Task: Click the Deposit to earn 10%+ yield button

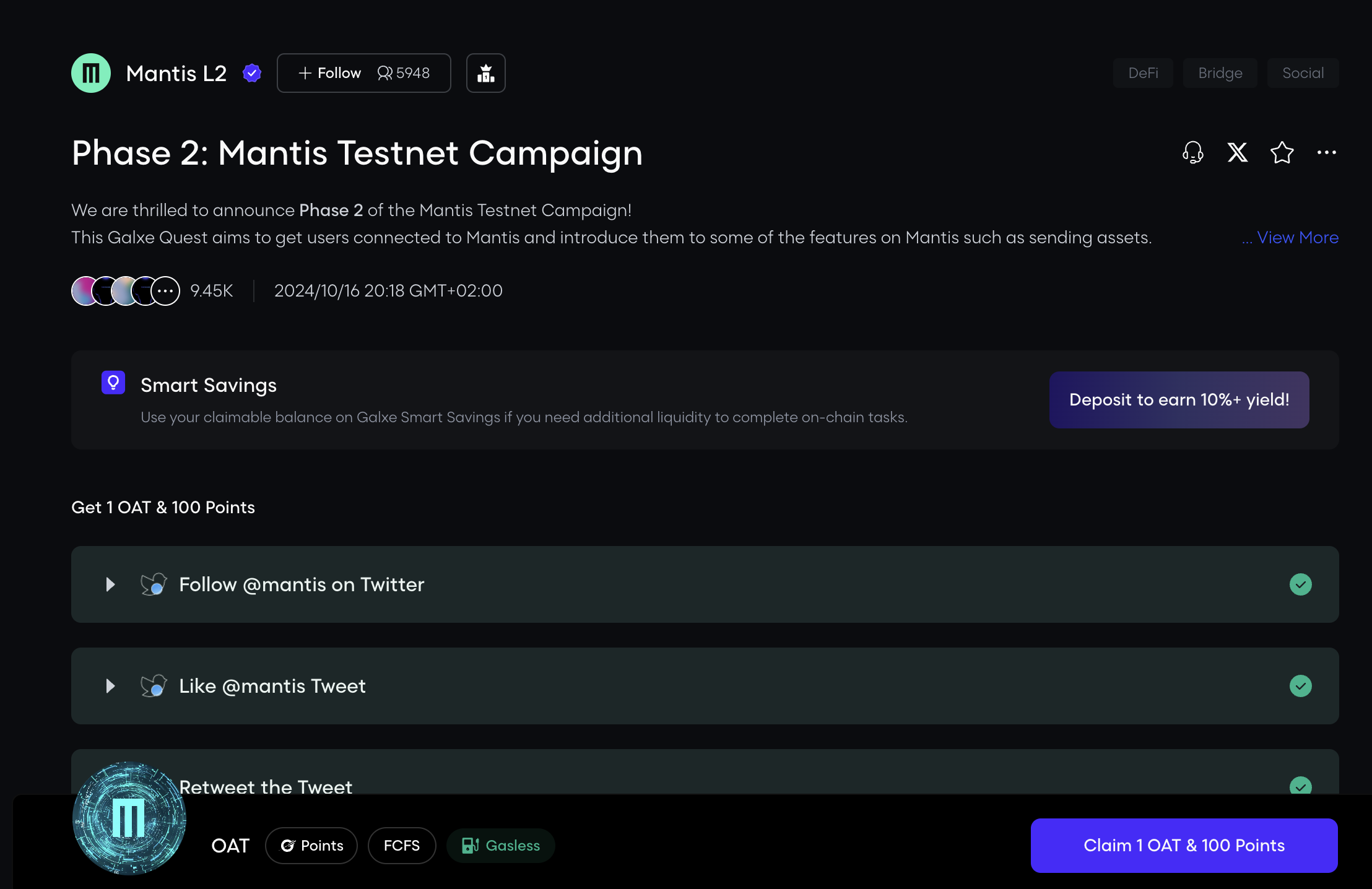Action: pyautogui.click(x=1179, y=400)
